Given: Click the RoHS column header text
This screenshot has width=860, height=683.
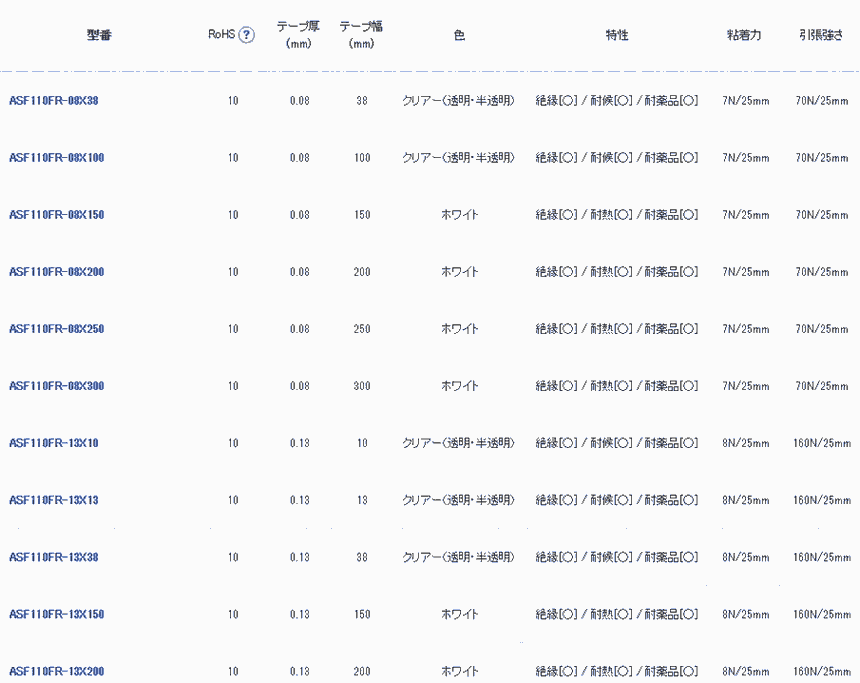Looking at the screenshot, I should 221,35.
